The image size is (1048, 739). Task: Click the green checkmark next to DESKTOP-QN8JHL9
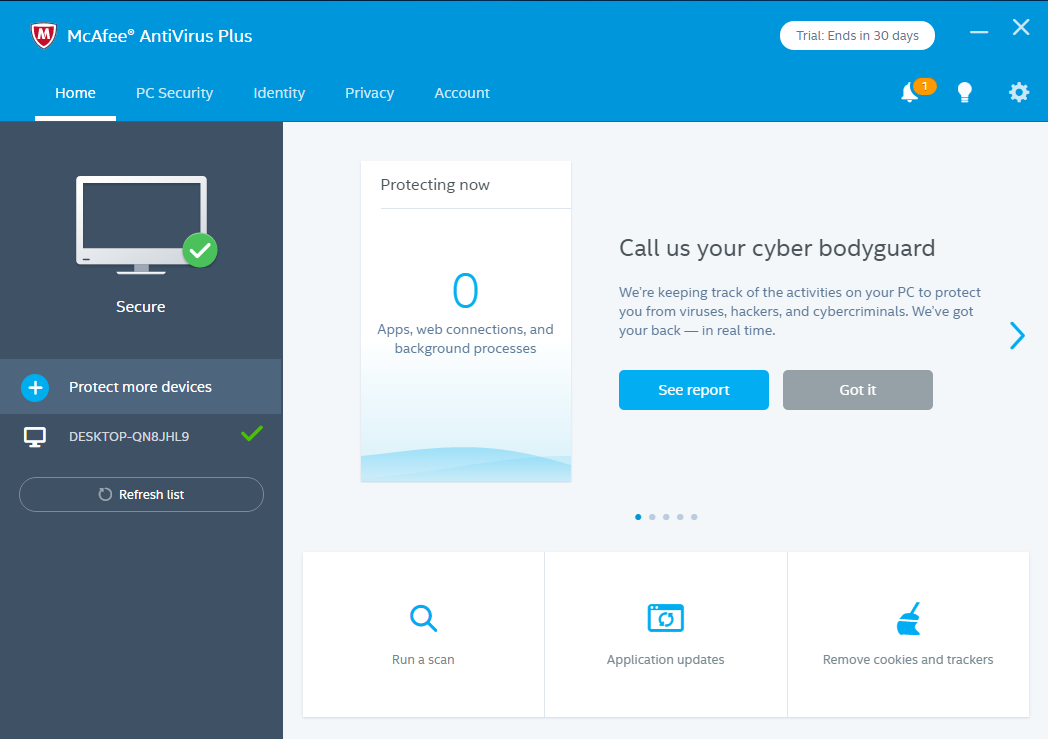(252, 434)
